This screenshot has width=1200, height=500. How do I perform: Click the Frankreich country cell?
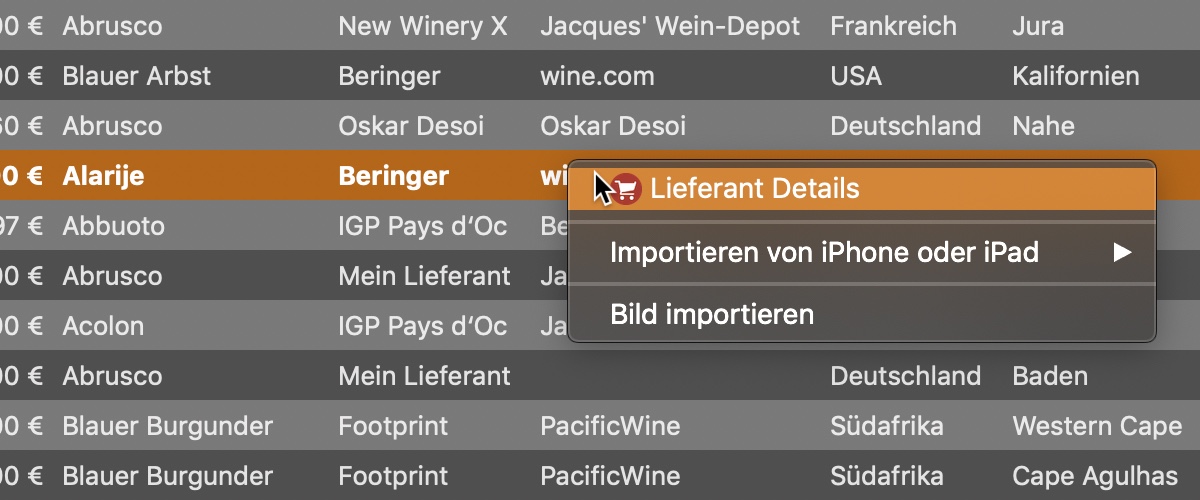click(893, 26)
